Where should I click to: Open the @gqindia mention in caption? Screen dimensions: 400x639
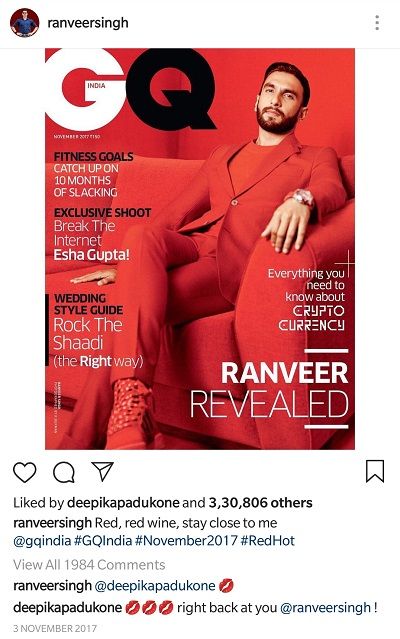click(x=42, y=541)
